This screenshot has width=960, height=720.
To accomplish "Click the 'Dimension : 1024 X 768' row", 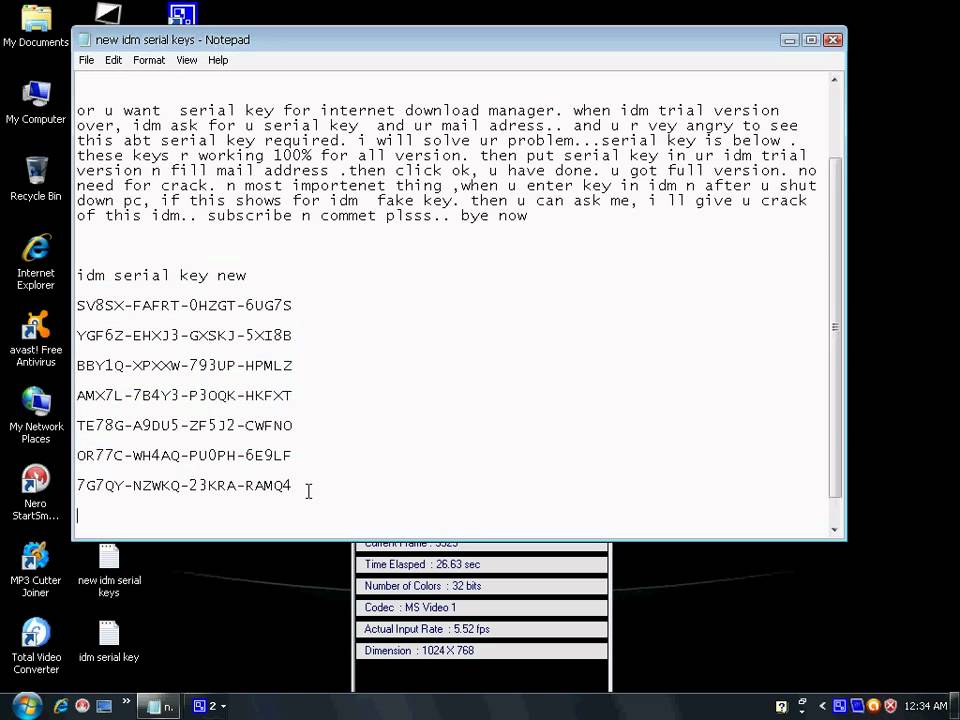I will pos(482,650).
